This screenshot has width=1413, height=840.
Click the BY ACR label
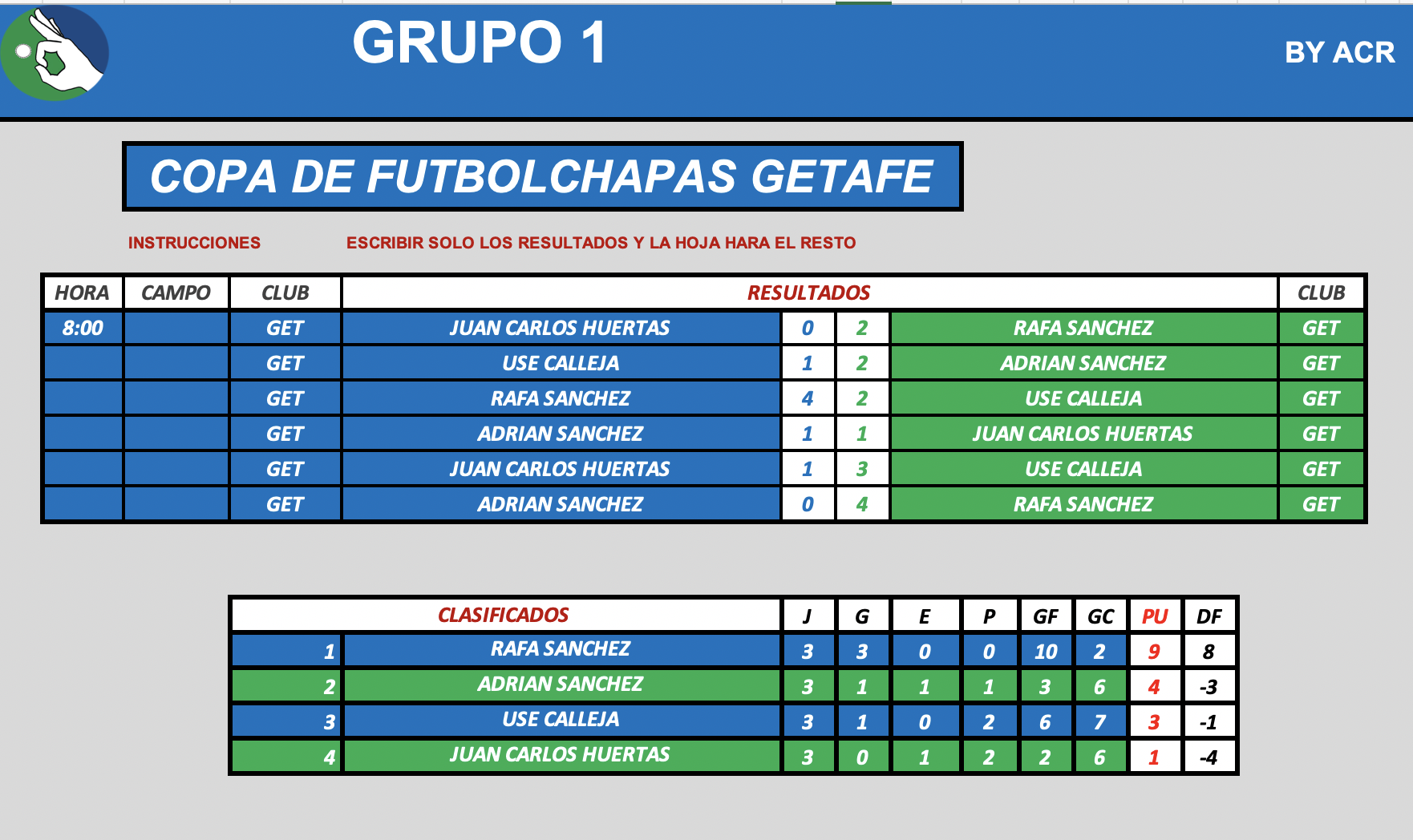[1339, 53]
